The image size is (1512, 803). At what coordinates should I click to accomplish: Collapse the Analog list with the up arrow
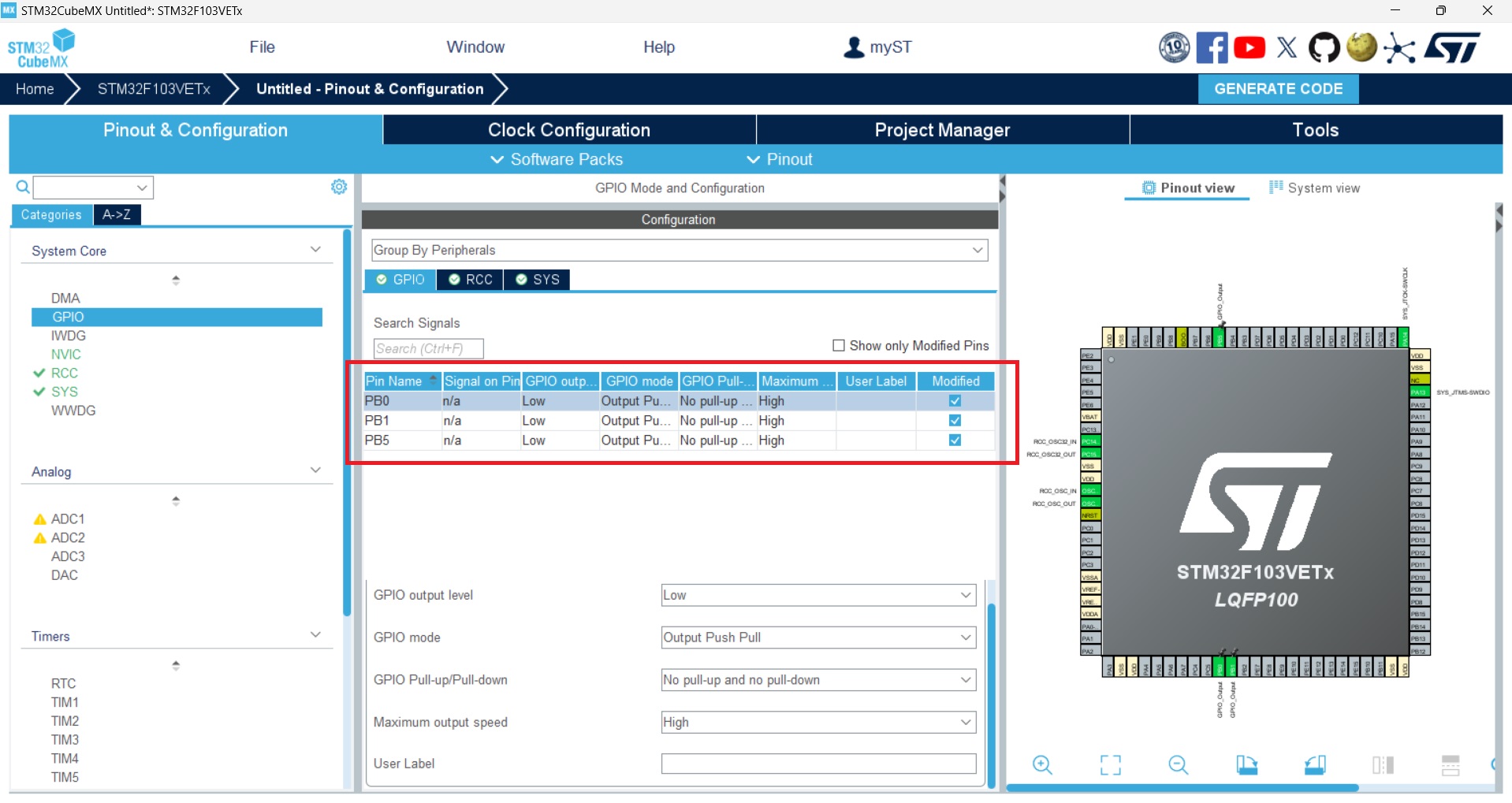tap(176, 500)
